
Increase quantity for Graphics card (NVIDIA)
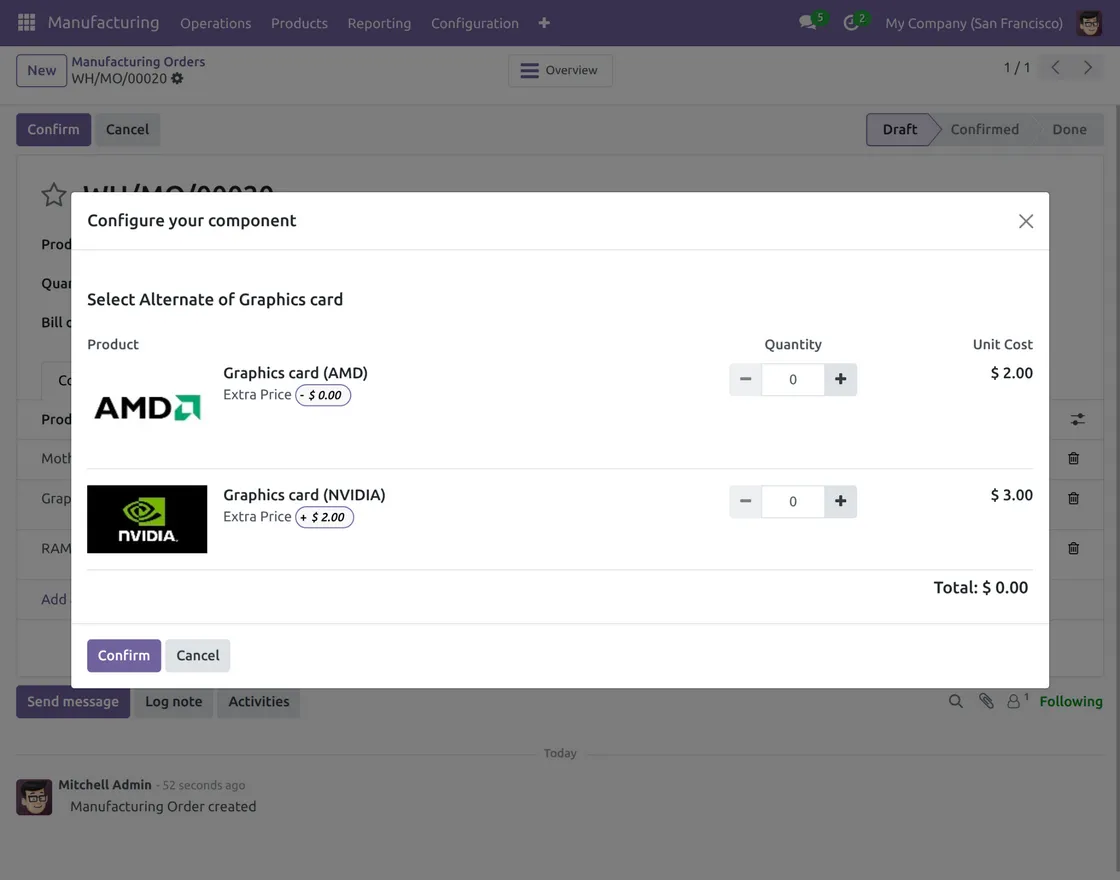tap(841, 501)
